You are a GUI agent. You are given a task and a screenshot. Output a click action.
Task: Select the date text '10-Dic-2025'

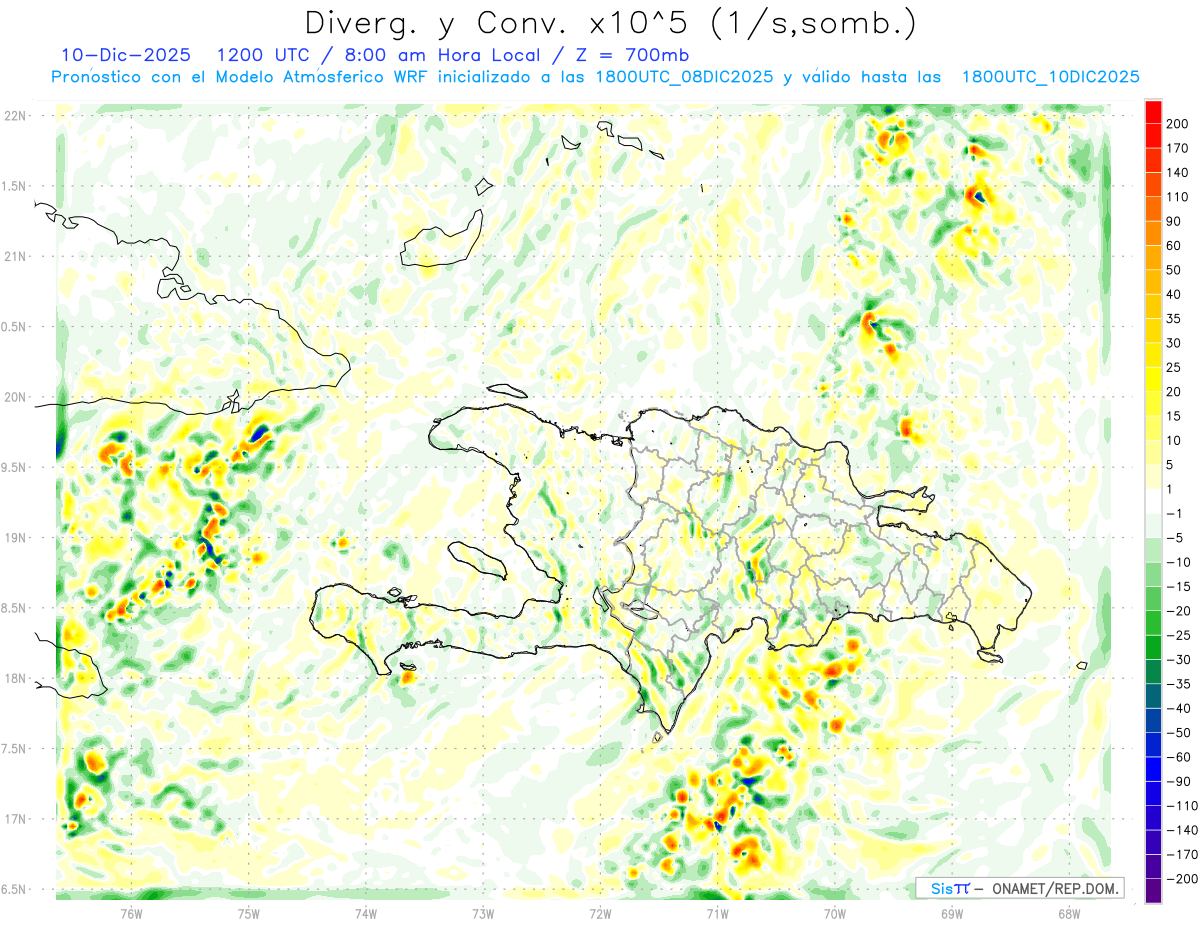[x=125, y=55]
